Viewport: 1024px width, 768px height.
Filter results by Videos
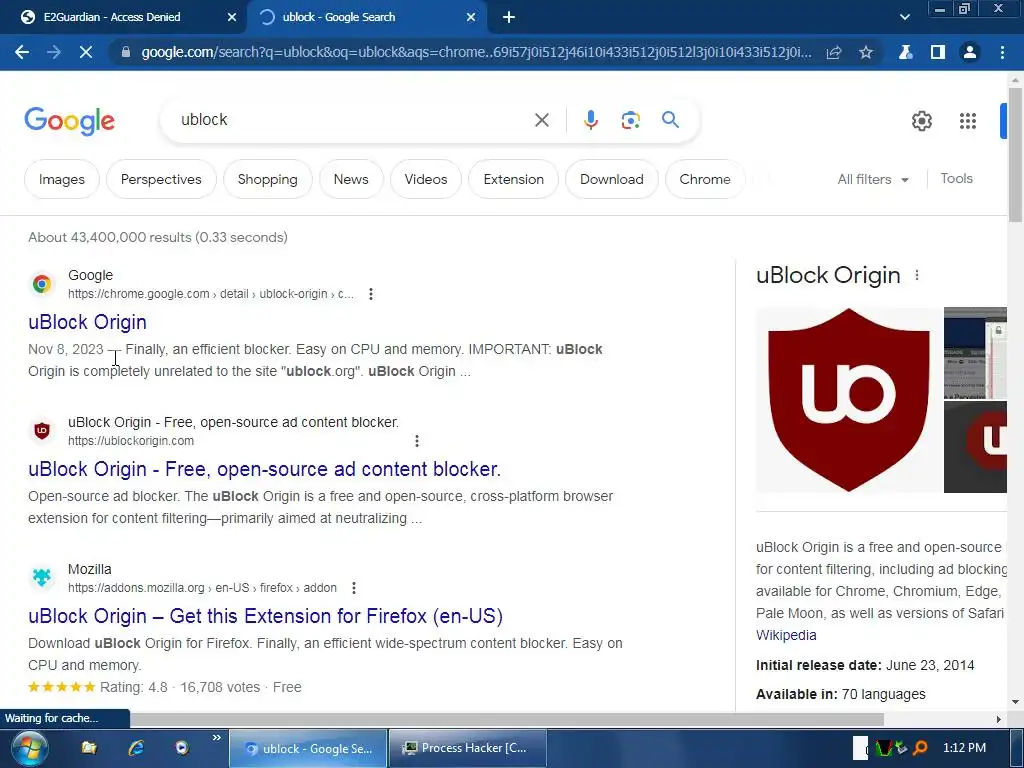click(x=426, y=179)
